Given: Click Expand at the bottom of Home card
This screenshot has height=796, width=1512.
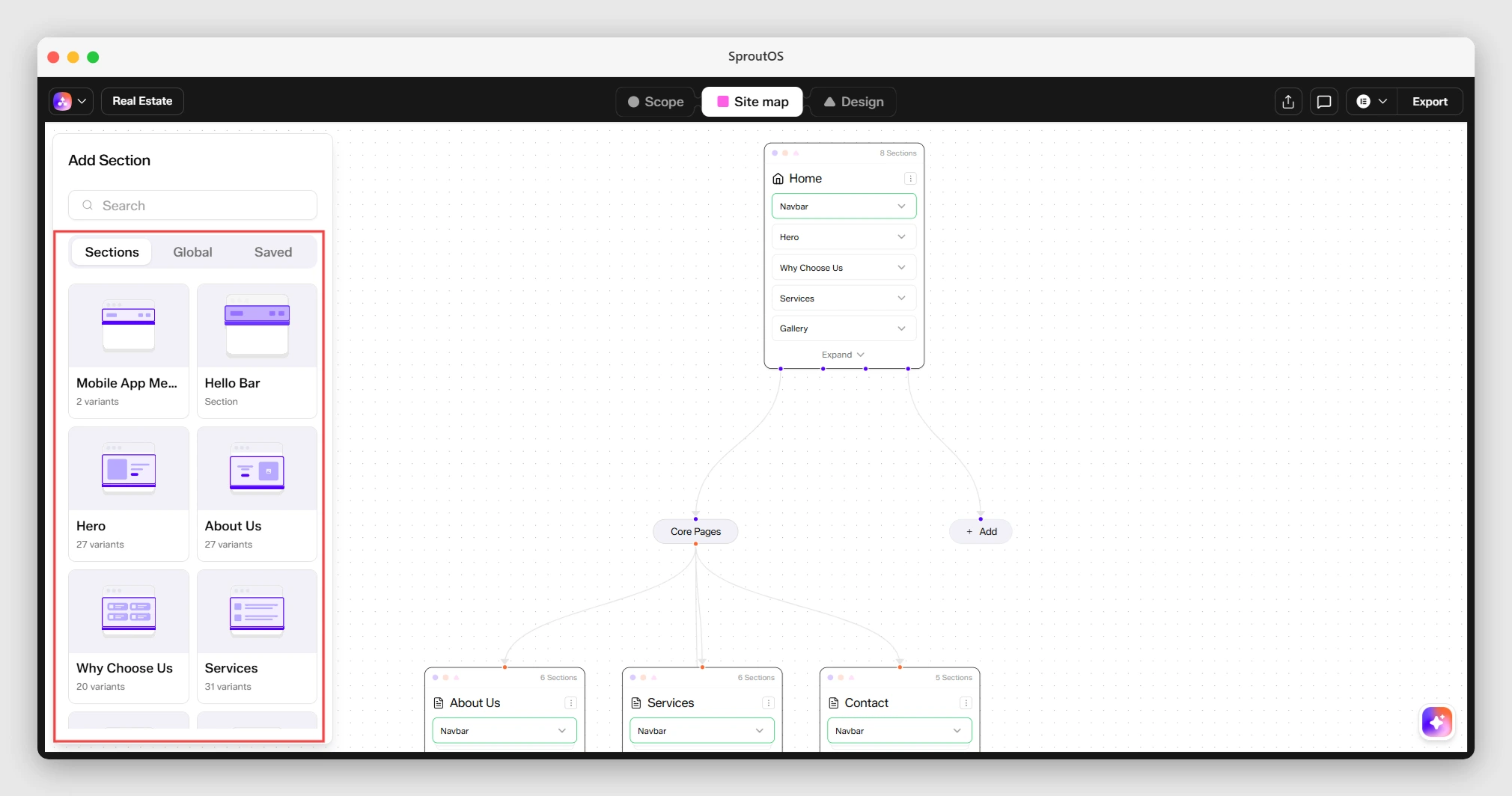Looking at the screenshot, I should 842,354.
